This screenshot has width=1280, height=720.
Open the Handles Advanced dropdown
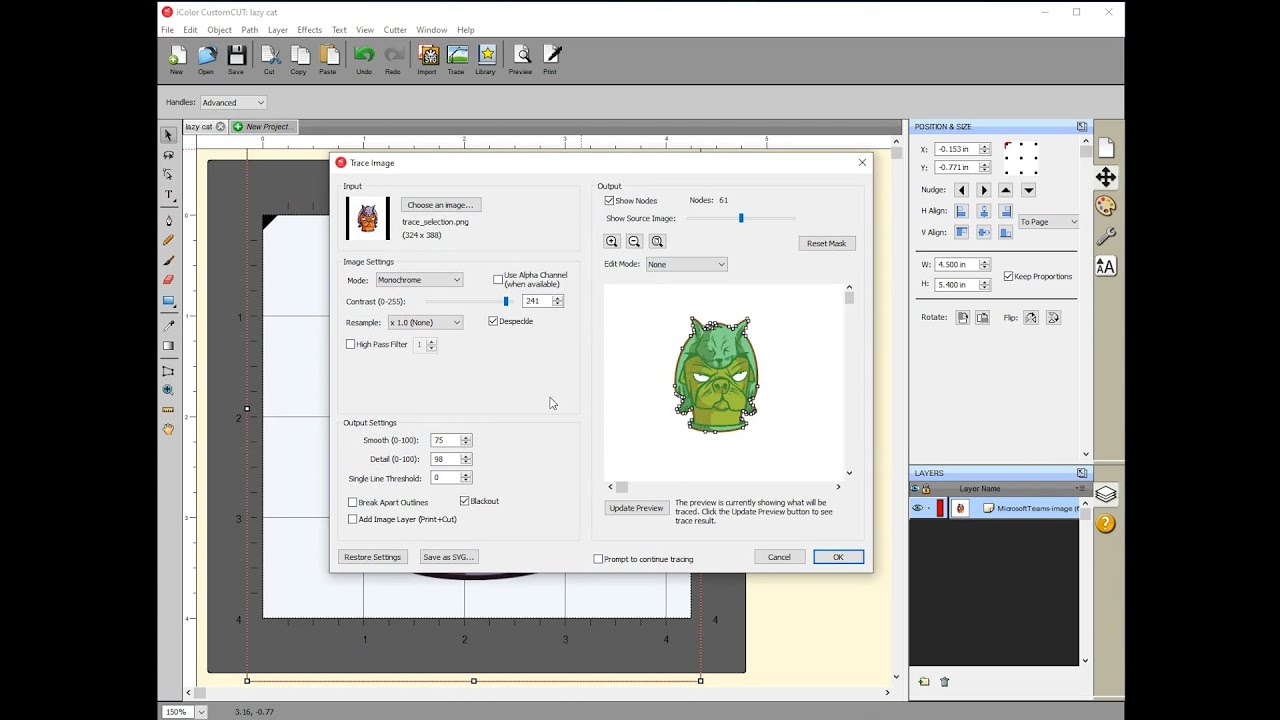(232, 102)
